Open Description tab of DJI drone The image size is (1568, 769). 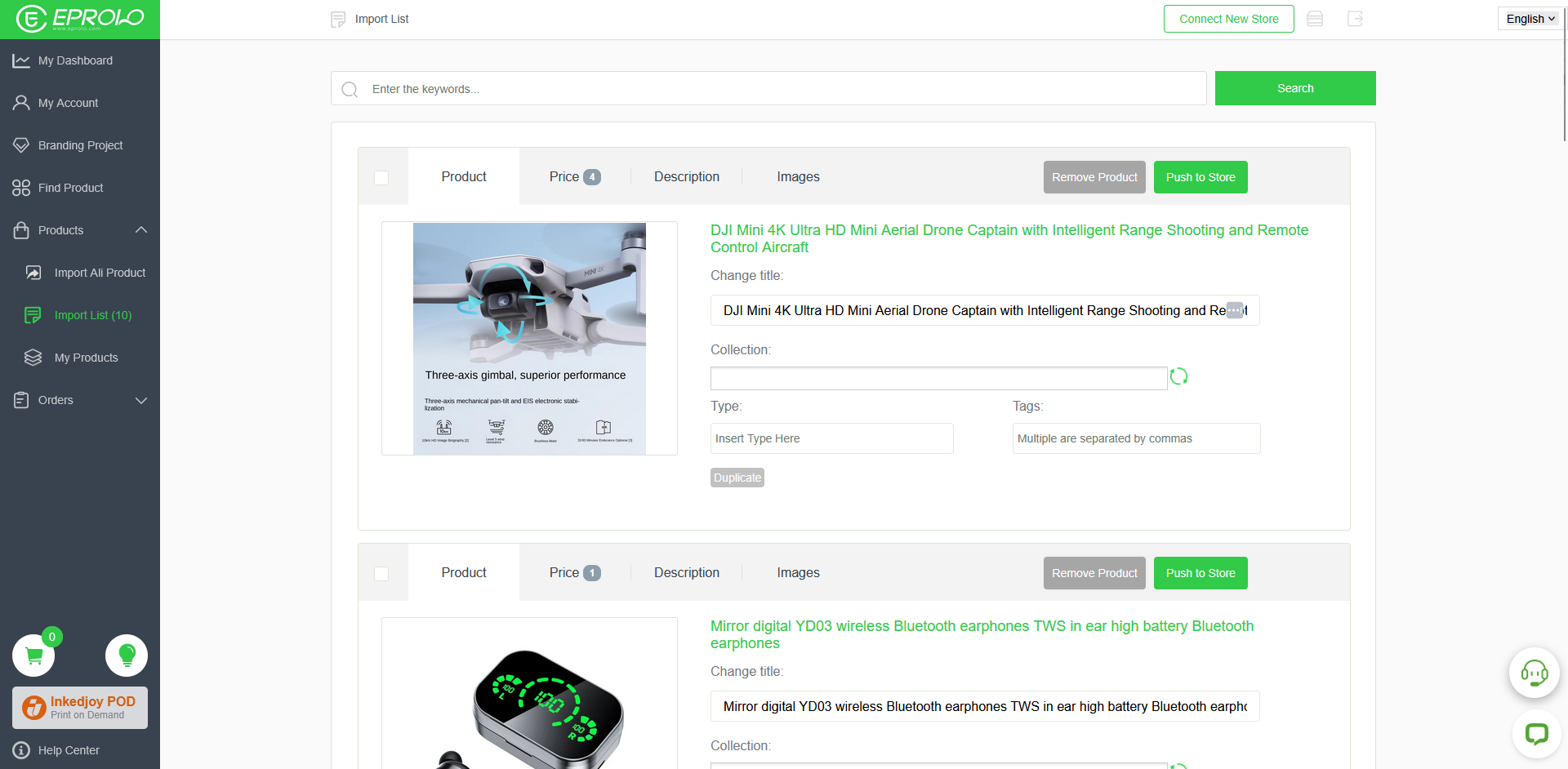[x=687, y=176]
